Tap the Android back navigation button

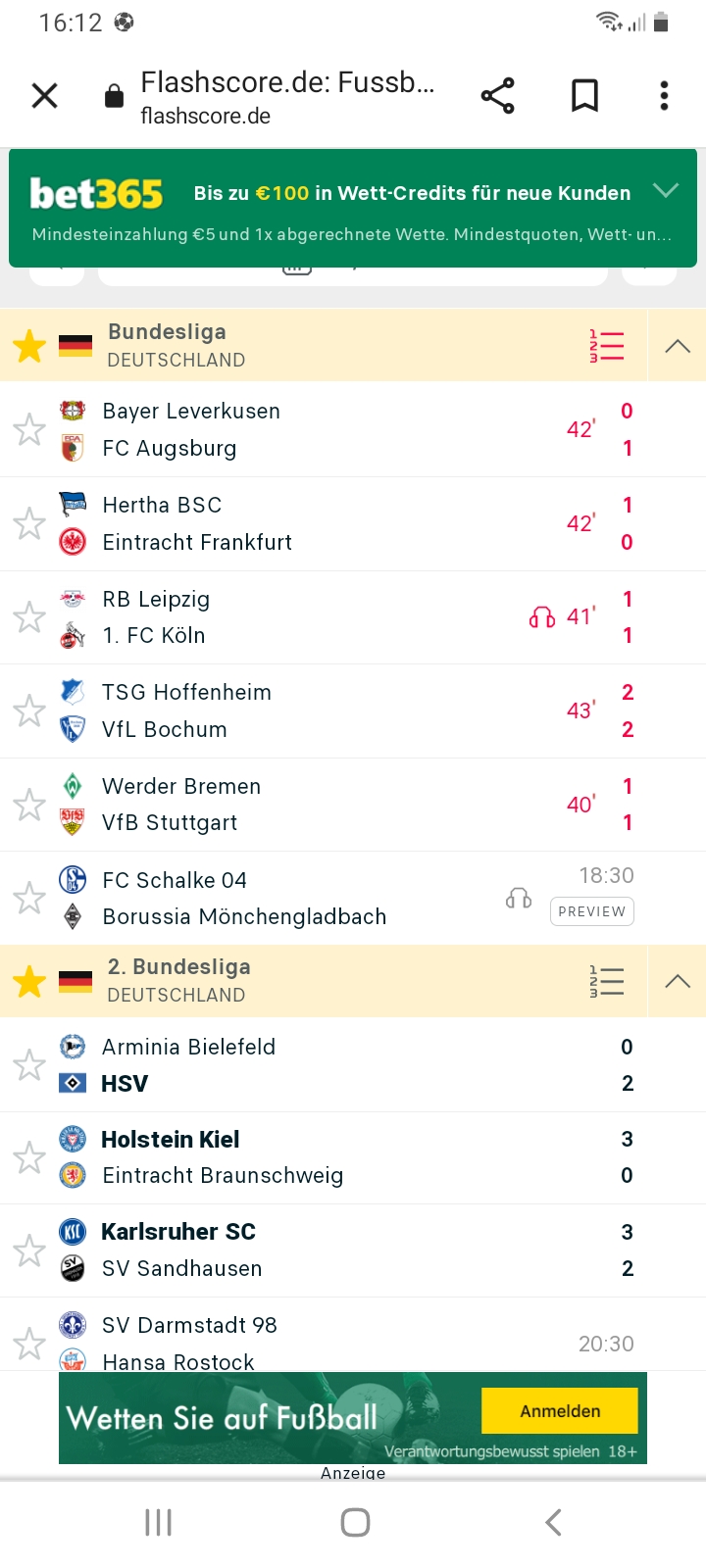(553, 1522)
